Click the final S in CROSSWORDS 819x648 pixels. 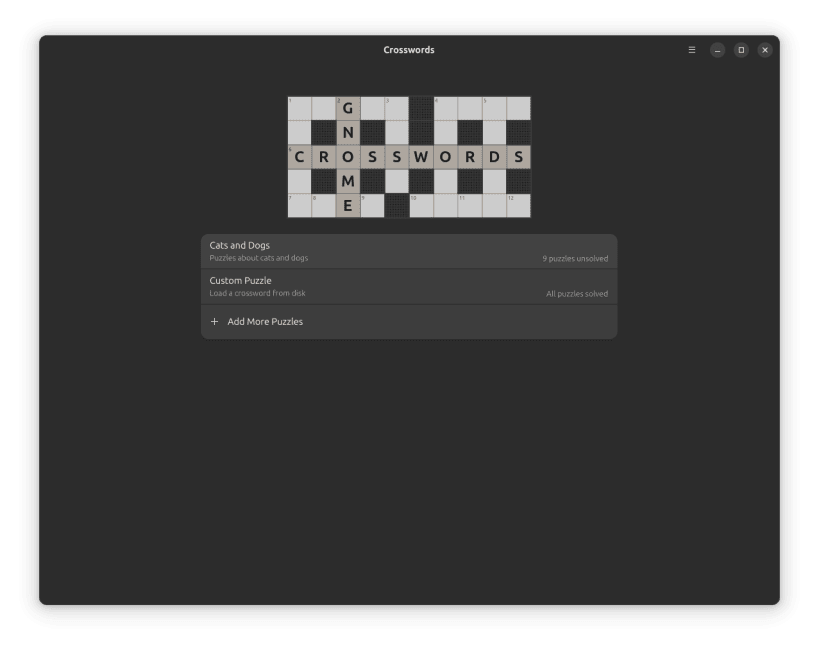pos(518,156)
